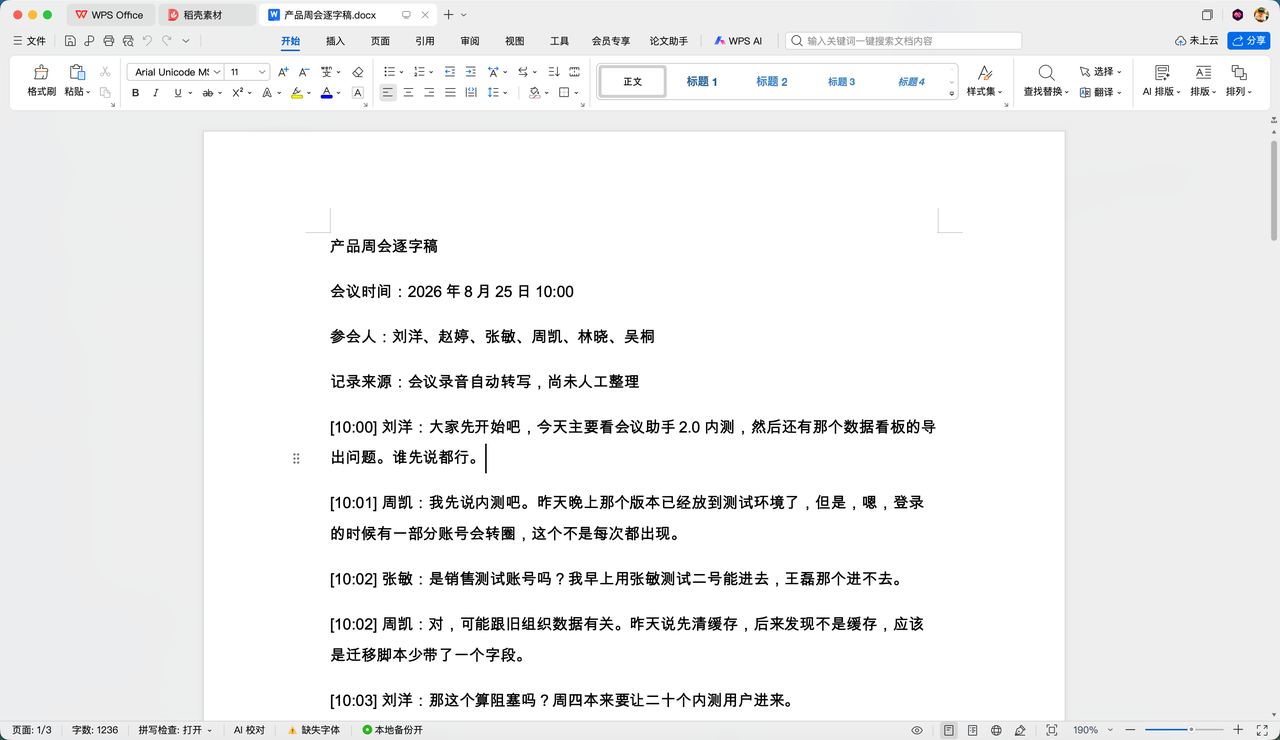Toggle Underline formatting
The width and height of the screenshot is (1280, 740).
(x=178, y=93)
